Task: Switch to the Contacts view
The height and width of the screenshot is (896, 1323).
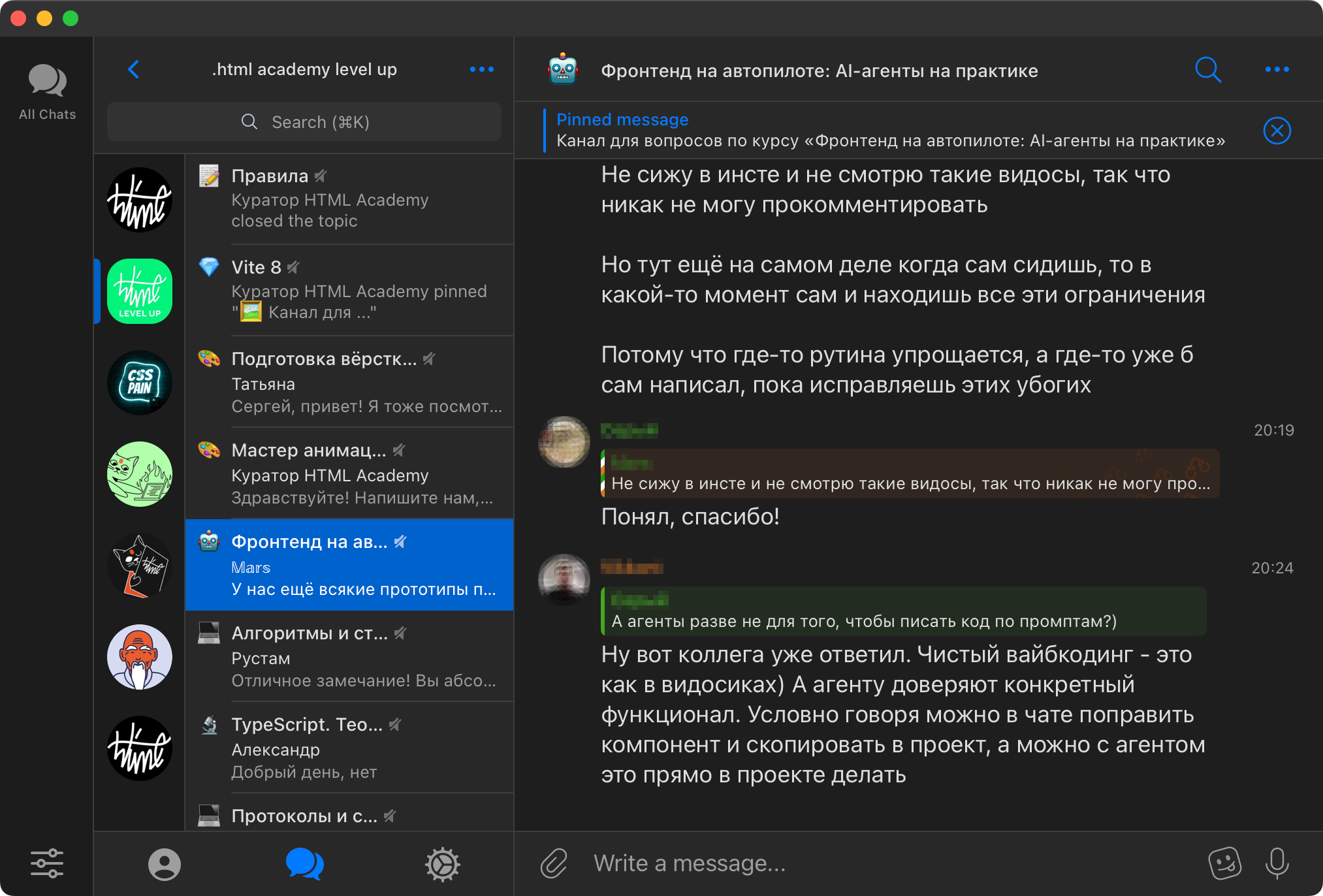Action: [165, 864]
